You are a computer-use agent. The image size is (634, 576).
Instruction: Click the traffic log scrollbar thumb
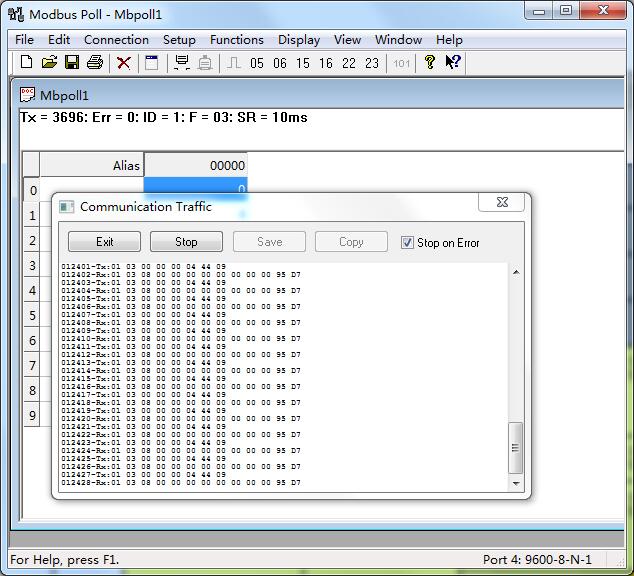click(516, 448)
